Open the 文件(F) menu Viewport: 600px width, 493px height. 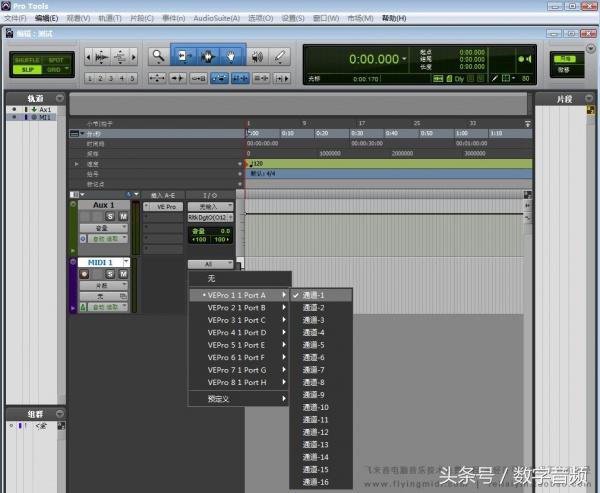[15, 18]
